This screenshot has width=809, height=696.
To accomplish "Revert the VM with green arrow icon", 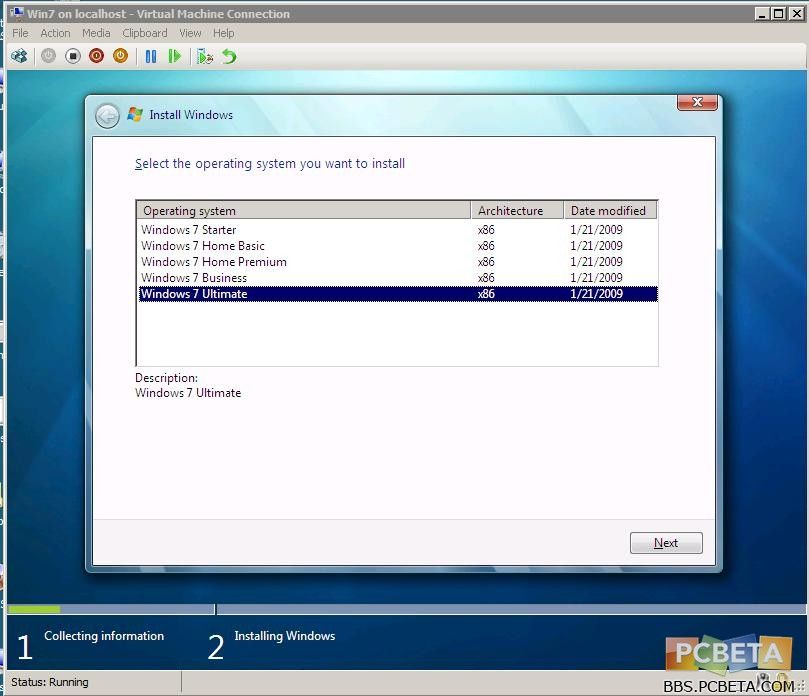I will click(229, 56).
